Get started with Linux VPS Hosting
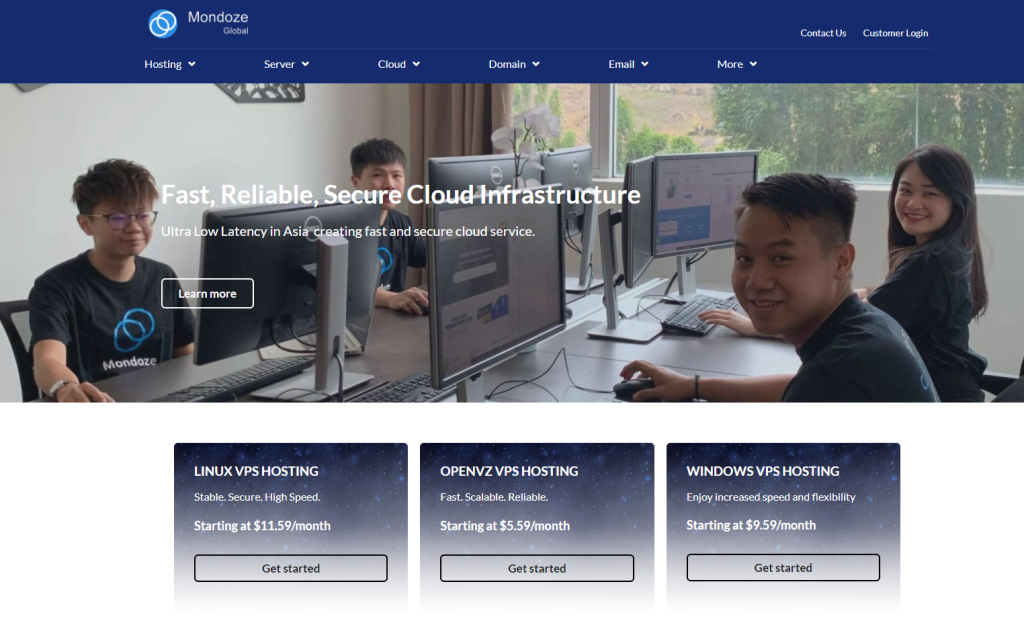Viewport: 1024px width, 625px height. pos(291,568)
